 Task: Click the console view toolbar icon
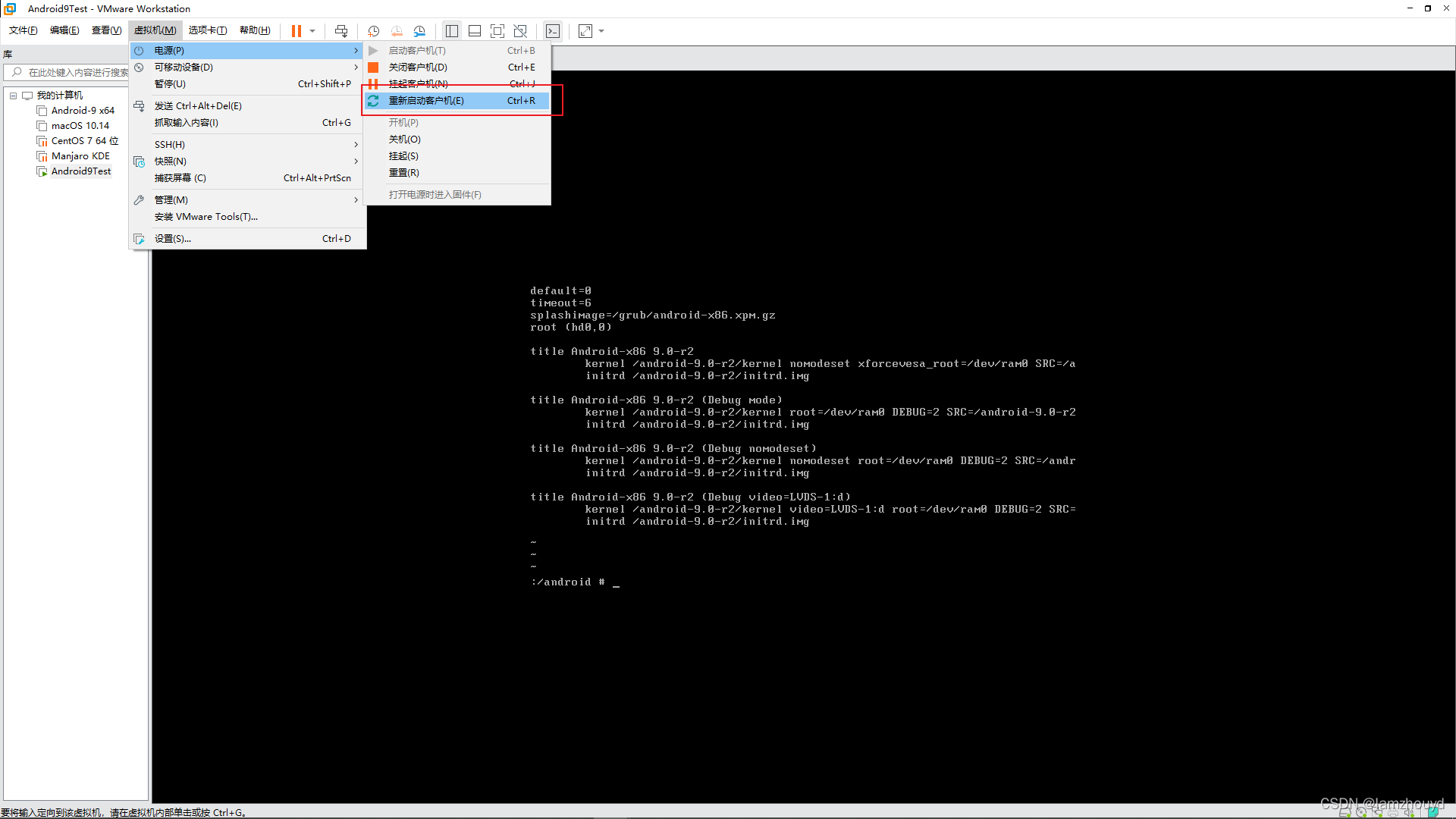553,31
